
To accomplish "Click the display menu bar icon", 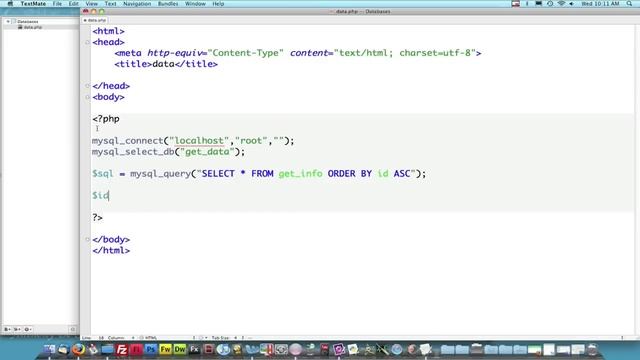I will tap(538, 4).
